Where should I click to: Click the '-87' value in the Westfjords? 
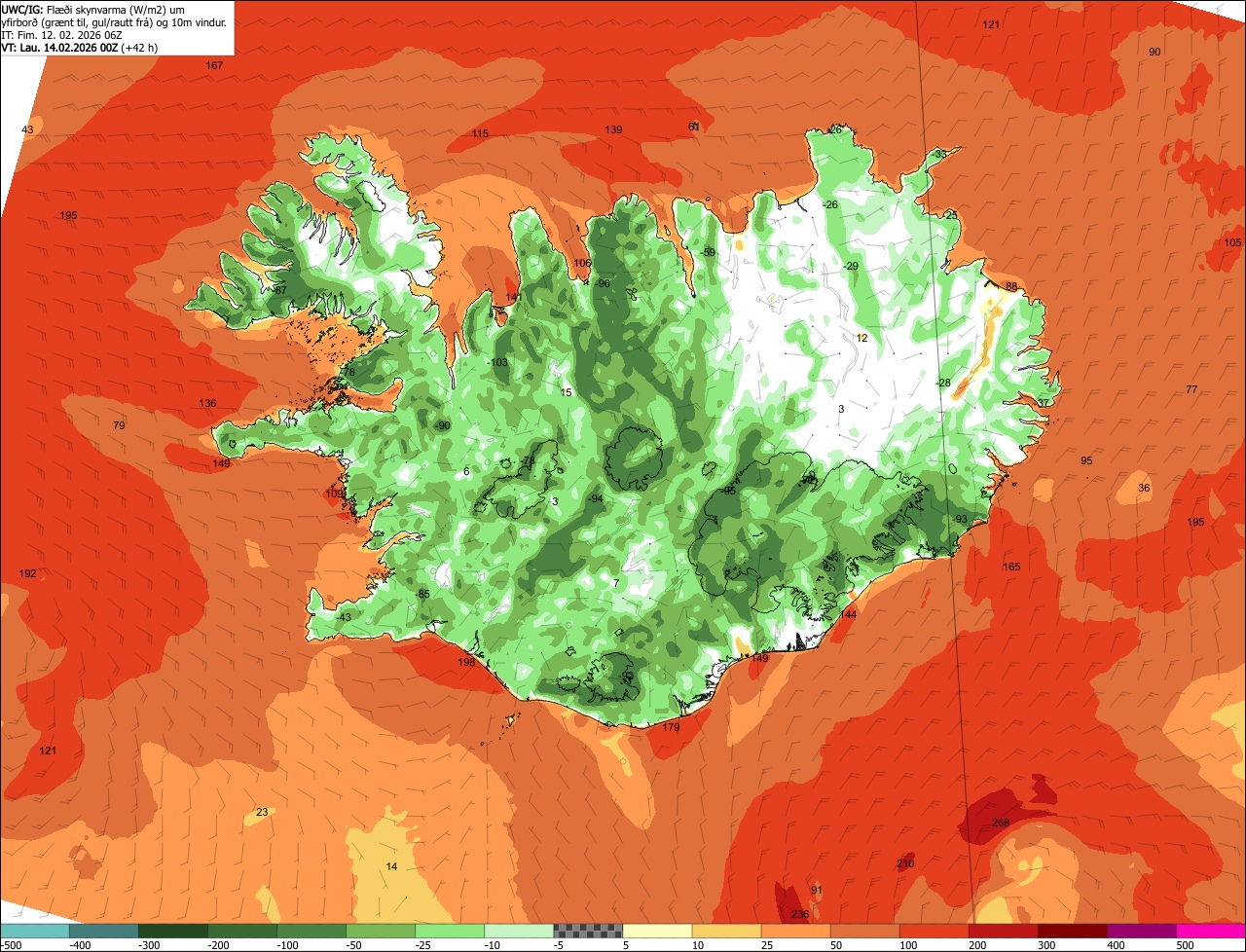(x=278, y=290)
